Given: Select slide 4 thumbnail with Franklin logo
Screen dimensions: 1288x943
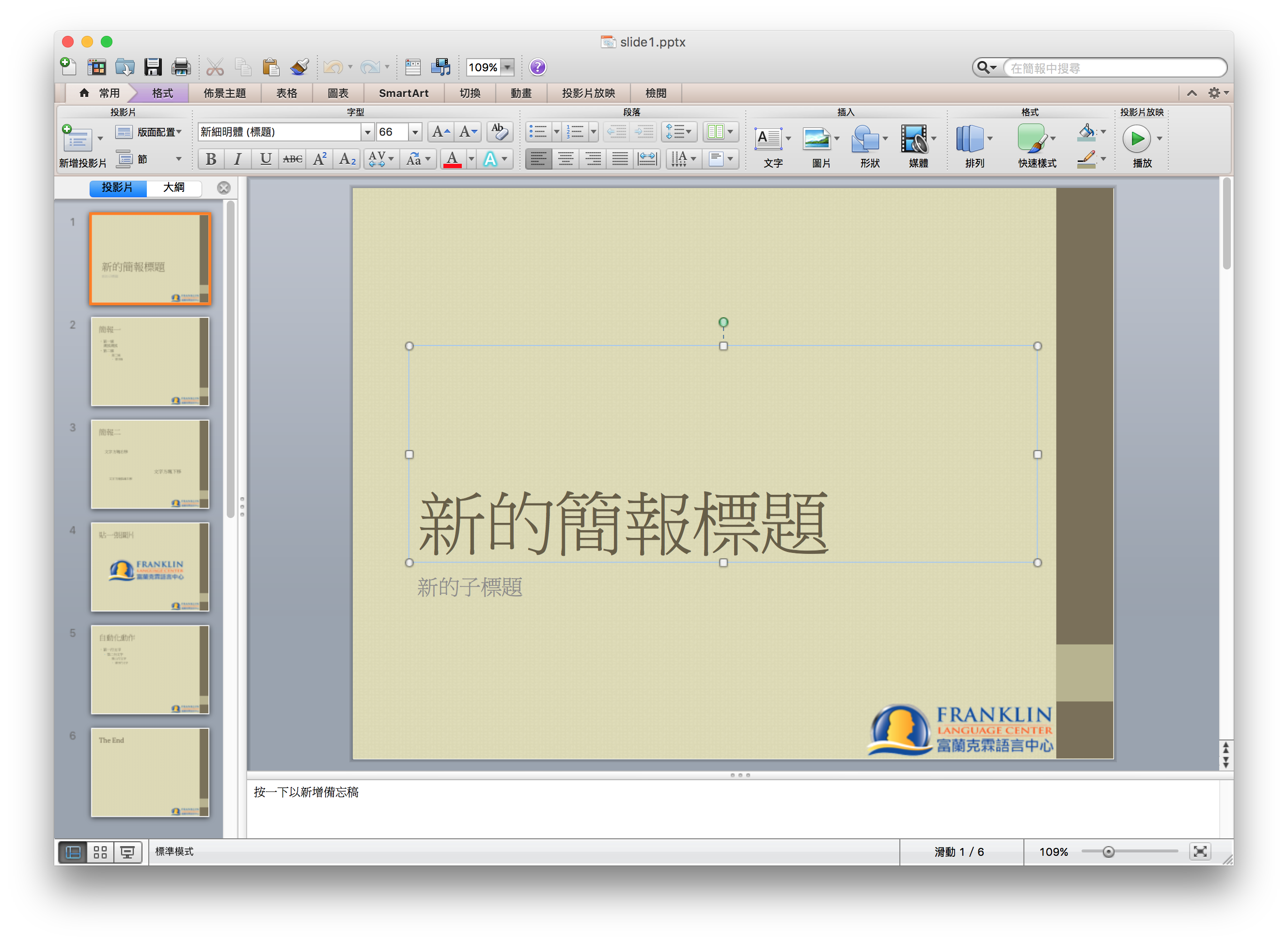Looking at the screenshot, I should coord(150,566).
